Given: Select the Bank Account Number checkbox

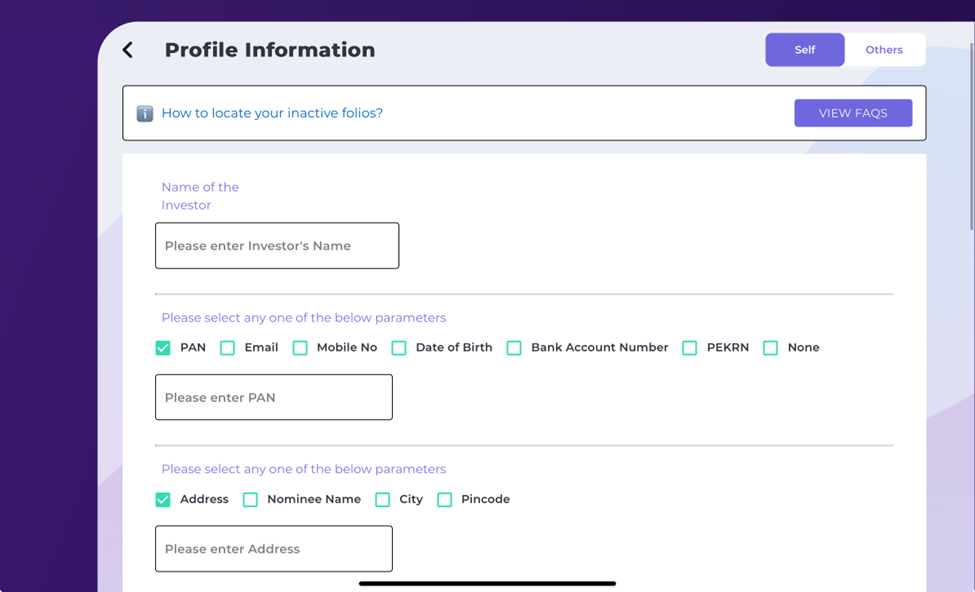Looking at the screenshot, I should tap(514, 348).
